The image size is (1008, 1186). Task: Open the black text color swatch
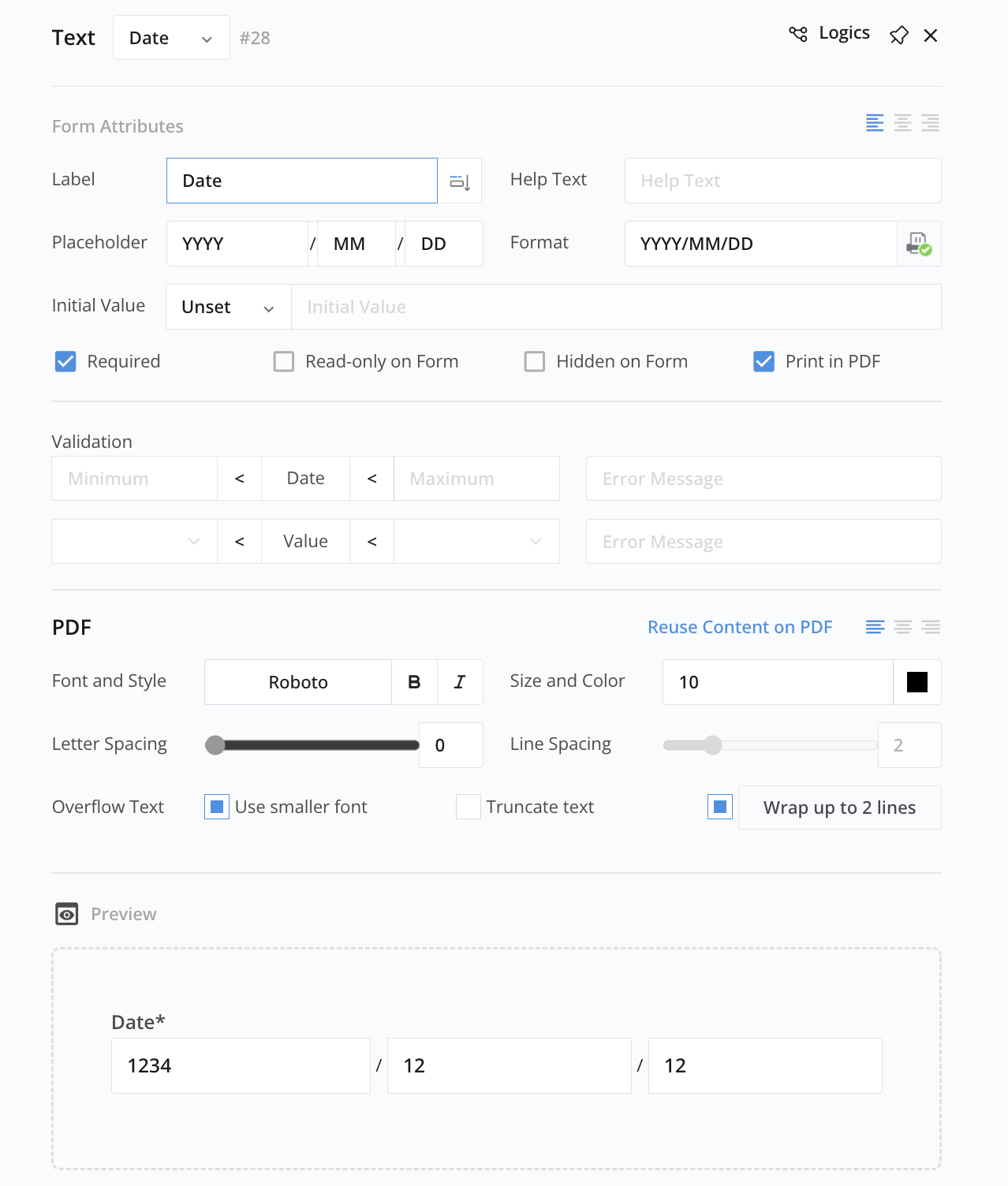917,682
